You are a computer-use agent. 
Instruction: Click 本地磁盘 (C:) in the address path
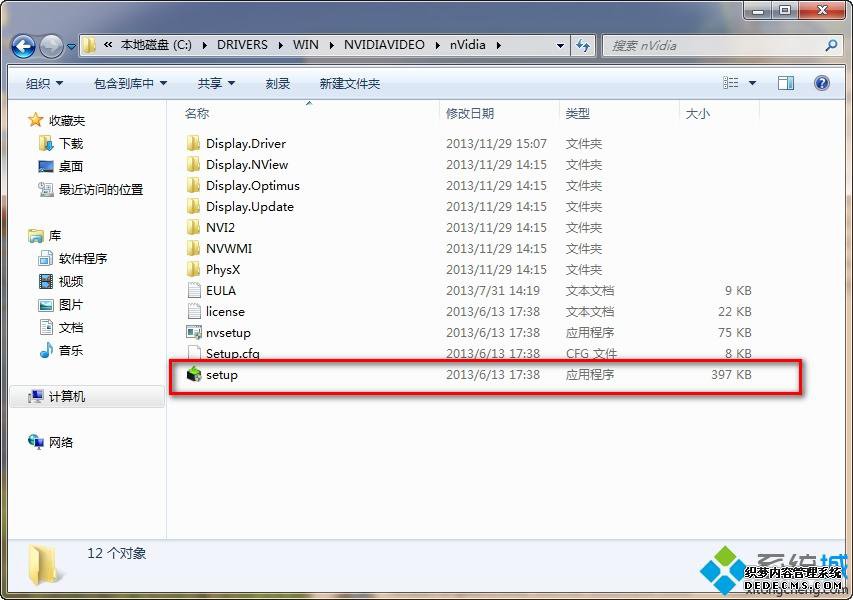pyautogui.click(x=156, y=45)
